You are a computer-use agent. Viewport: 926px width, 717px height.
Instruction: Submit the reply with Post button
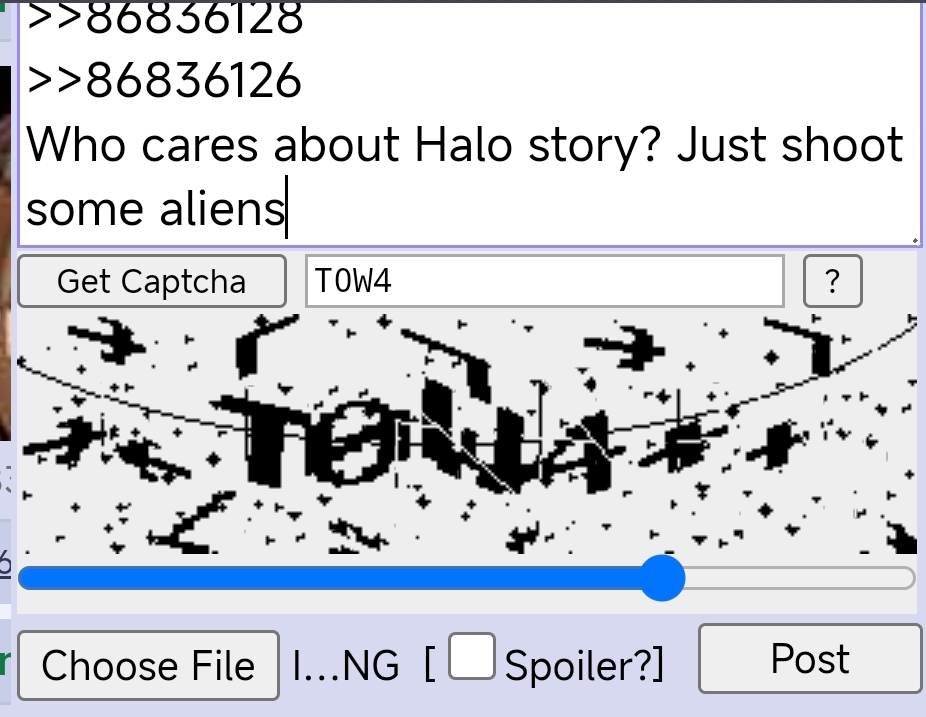[810, 659]
